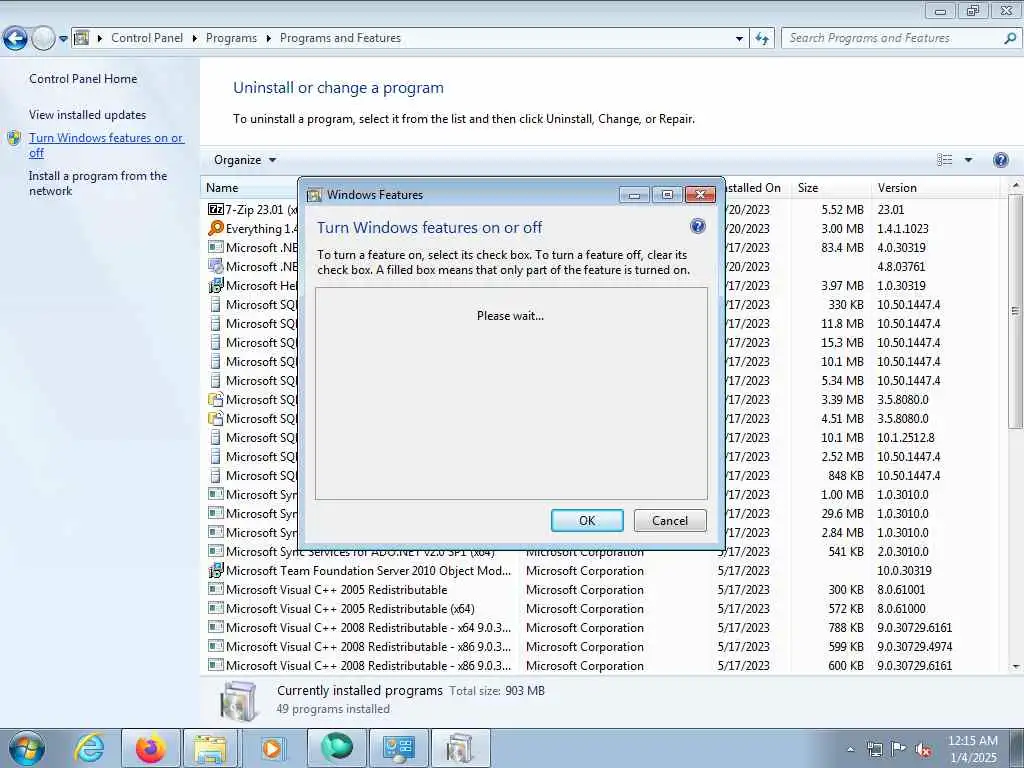Click OK in Windows Features dialog
Viewport: 1024px width, 768px height.
pos(587,520)
